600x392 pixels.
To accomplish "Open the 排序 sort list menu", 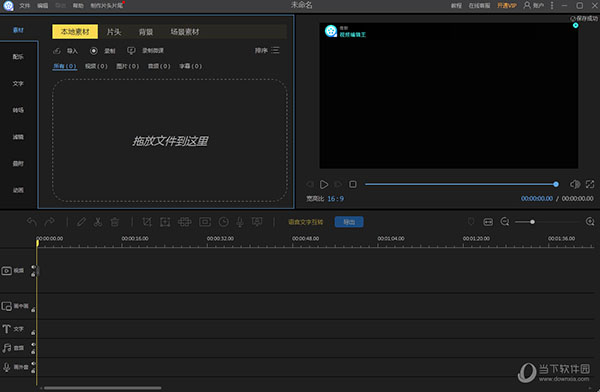I will 267,50.
